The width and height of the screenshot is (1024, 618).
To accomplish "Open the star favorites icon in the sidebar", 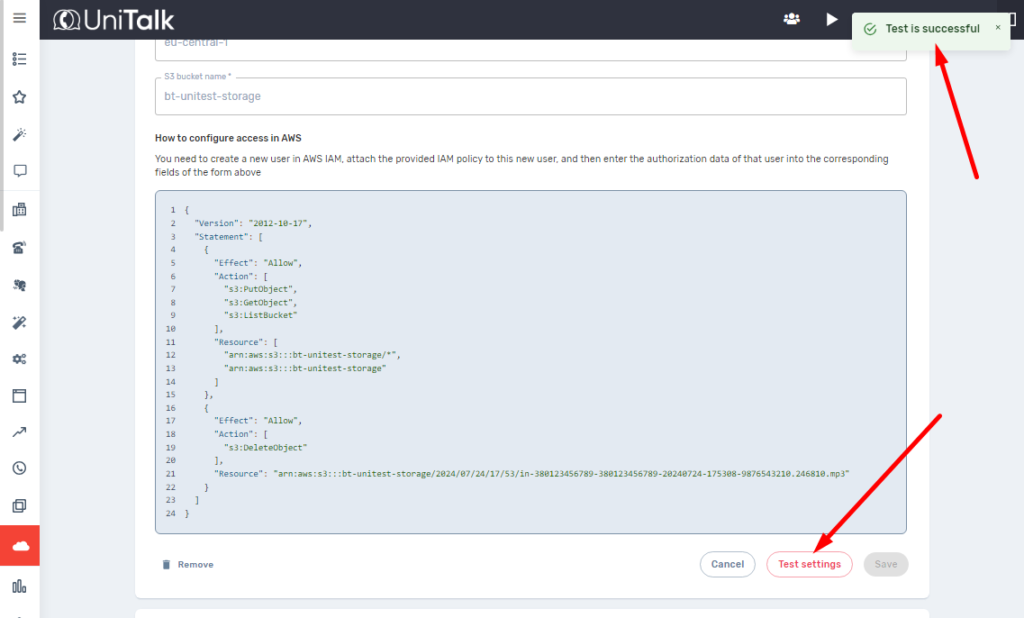I will 19,97.
